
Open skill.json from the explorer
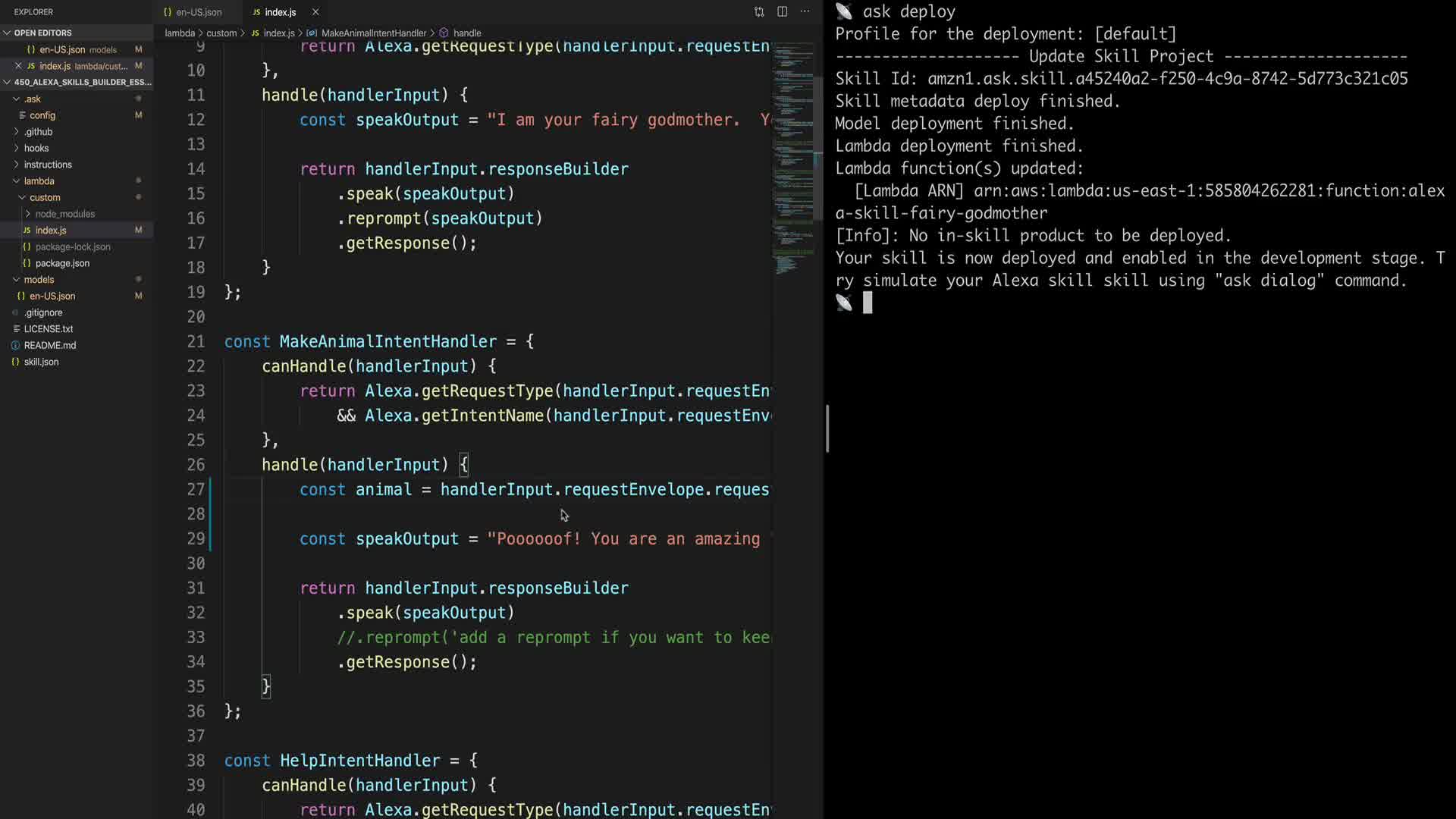point(41,362)
